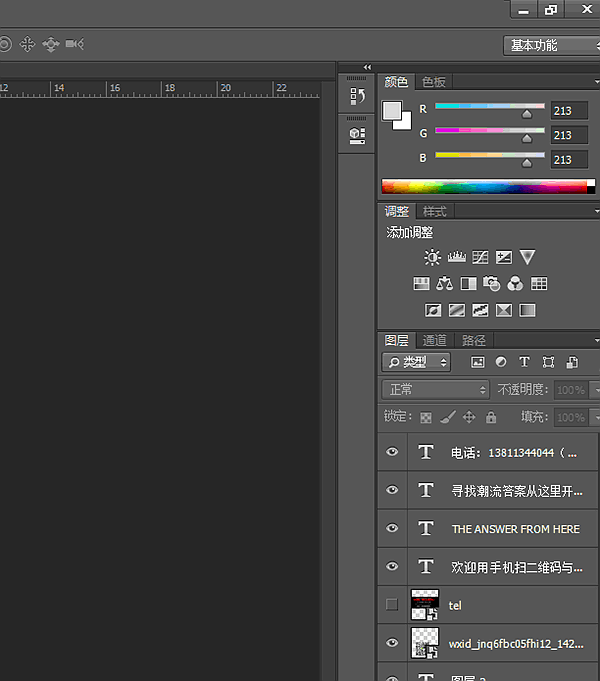Switch to the 色板 tab
Screen dimensions: 600x681
[x=434, y=82]
